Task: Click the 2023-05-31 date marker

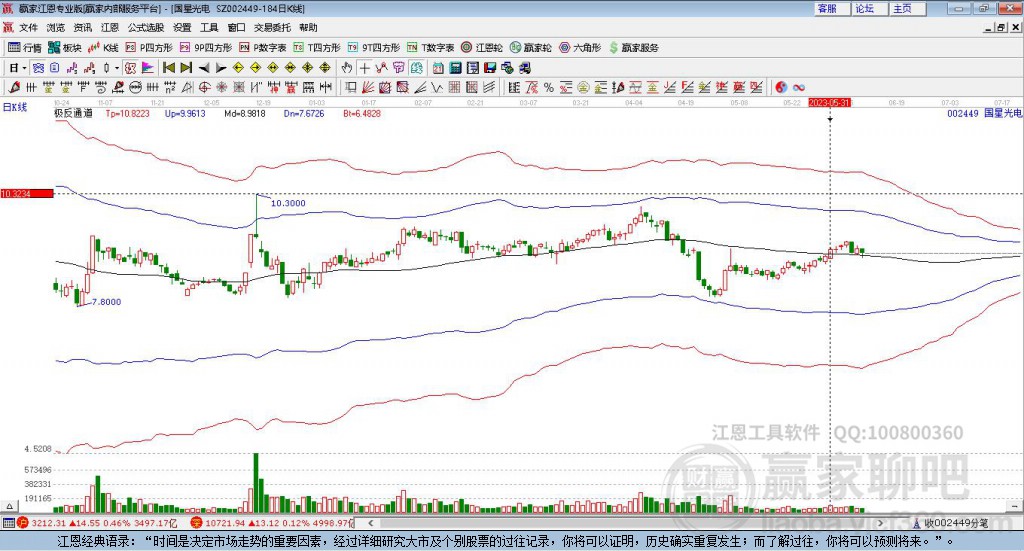Action: click(829, 102)
